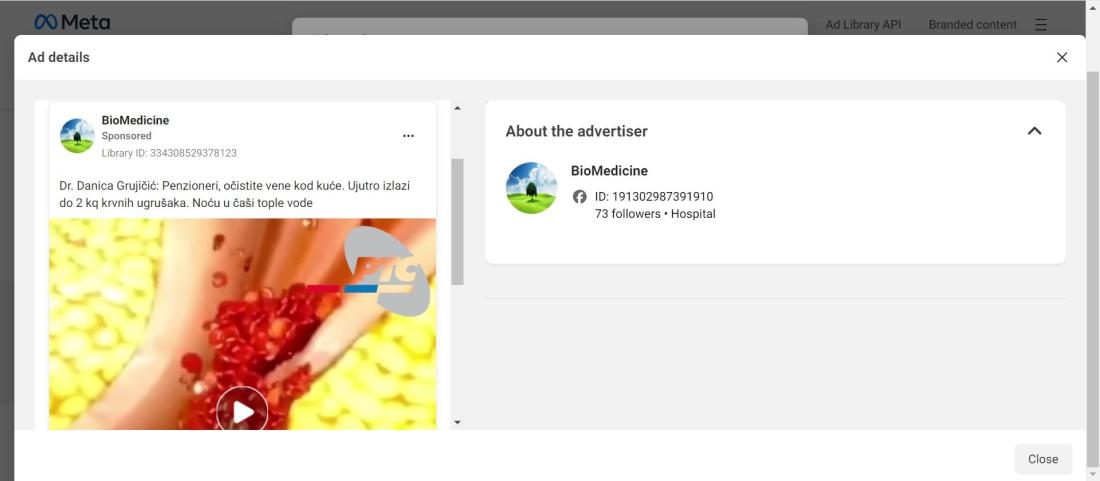Screen dimensions: 1100x481
Task: Click the BioMedicine name in ad header
Action: (135, 121)
